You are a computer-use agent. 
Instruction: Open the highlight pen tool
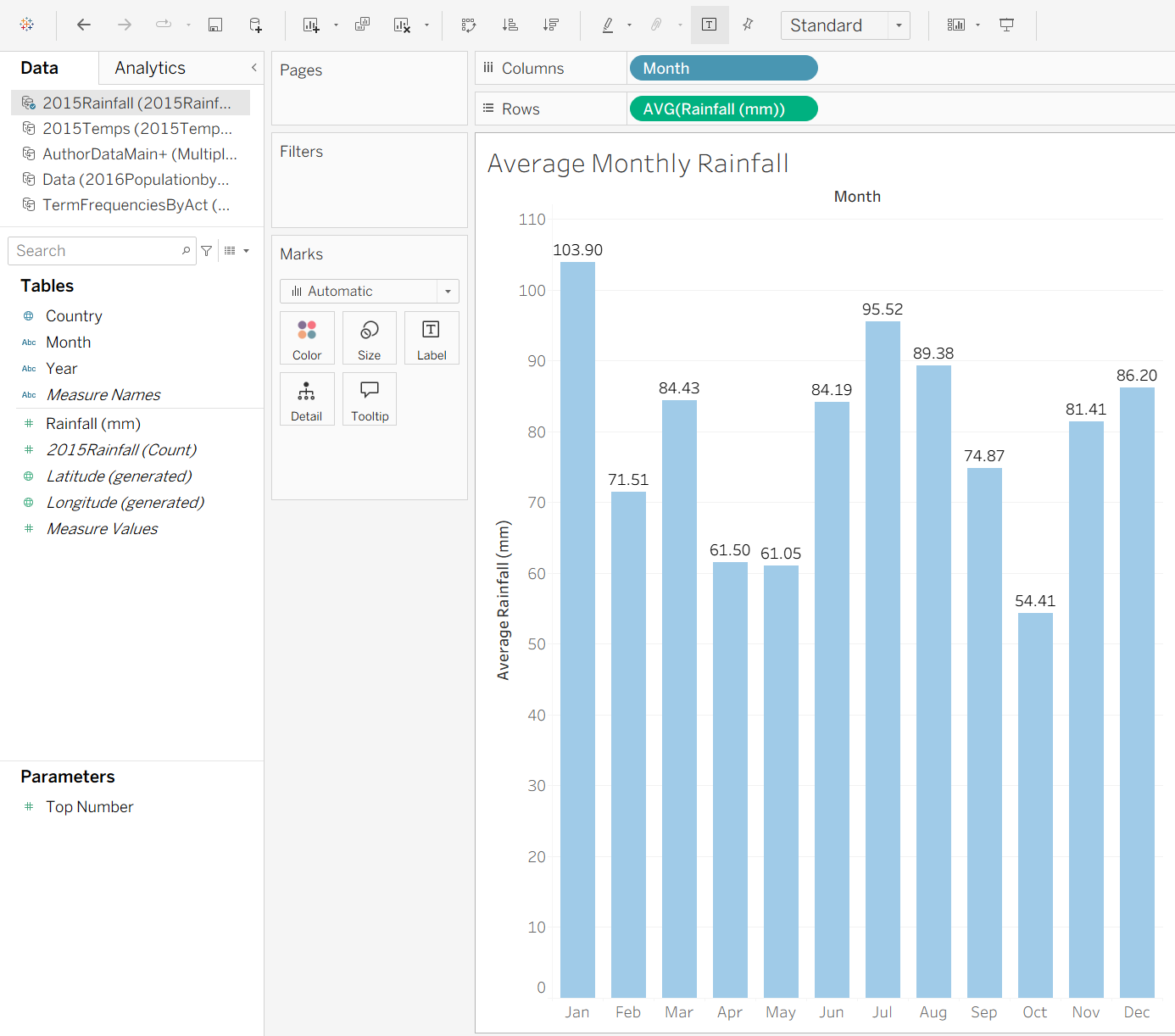coord(608,25)
